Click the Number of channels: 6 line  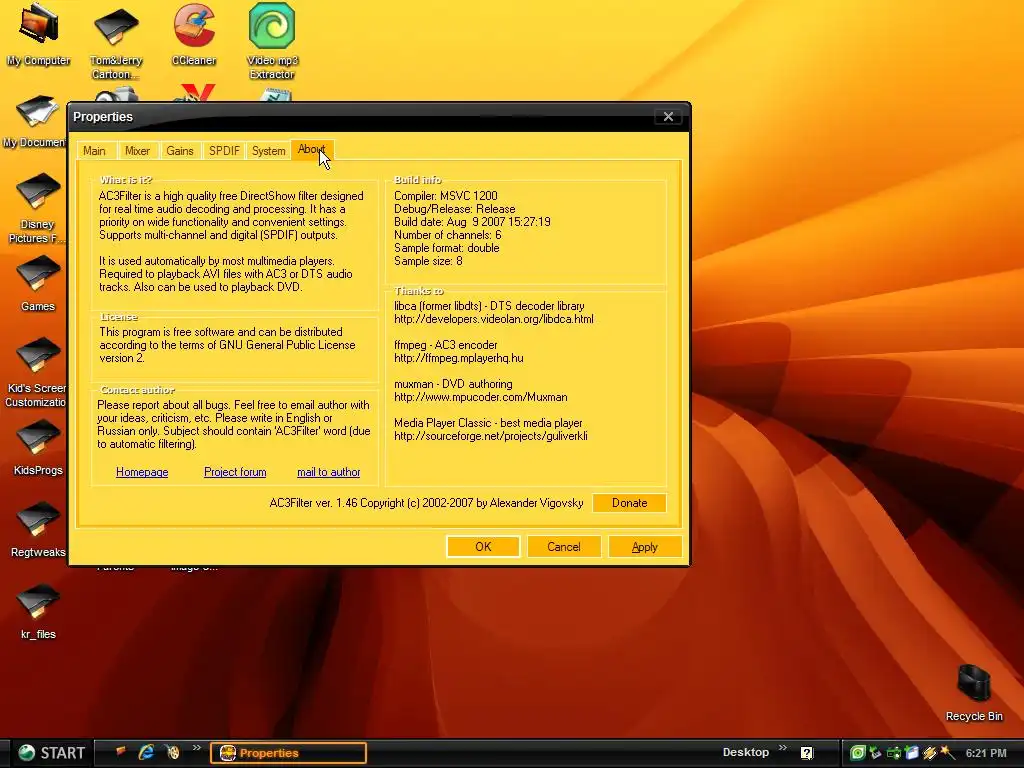[447, 235]
